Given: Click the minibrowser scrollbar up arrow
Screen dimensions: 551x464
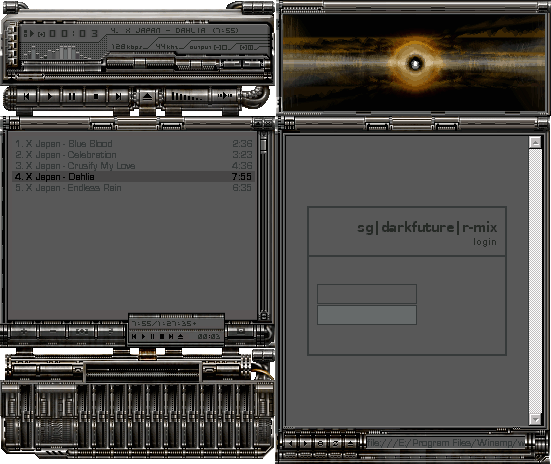Looking at the screenshot, I should [535, 142].
